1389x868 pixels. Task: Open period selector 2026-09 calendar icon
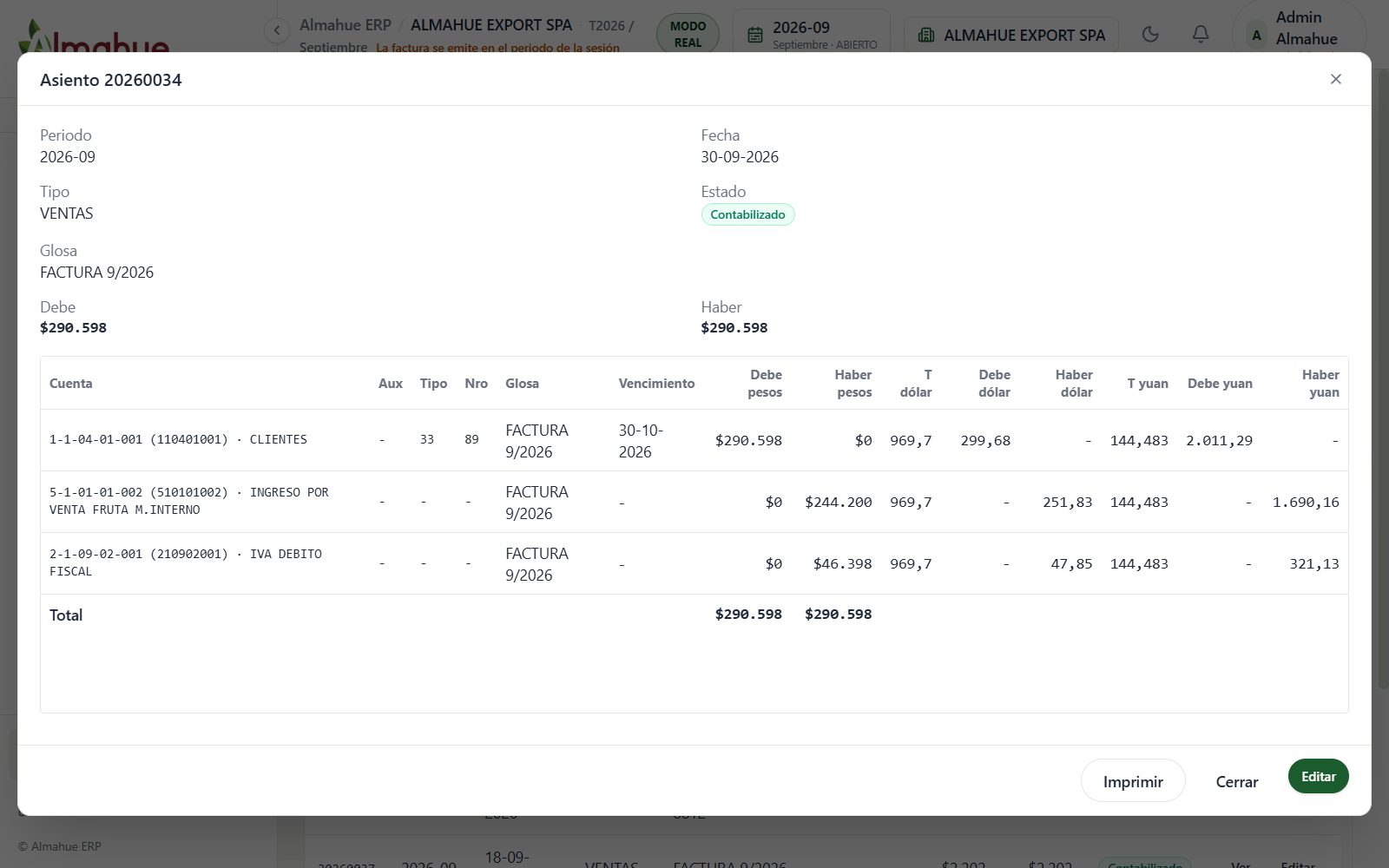755,35
